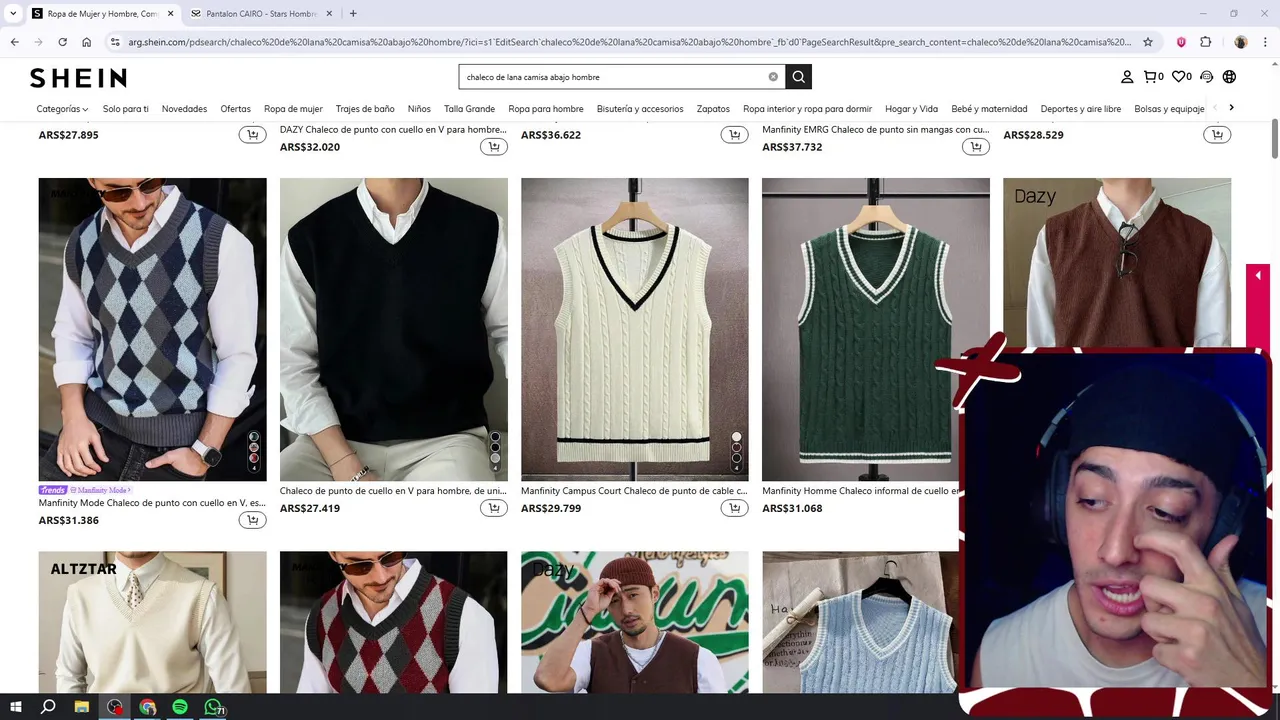Click the page vertical scrollbar
The height and width of the screenshot is (720, 1280).
point(1275,138)
